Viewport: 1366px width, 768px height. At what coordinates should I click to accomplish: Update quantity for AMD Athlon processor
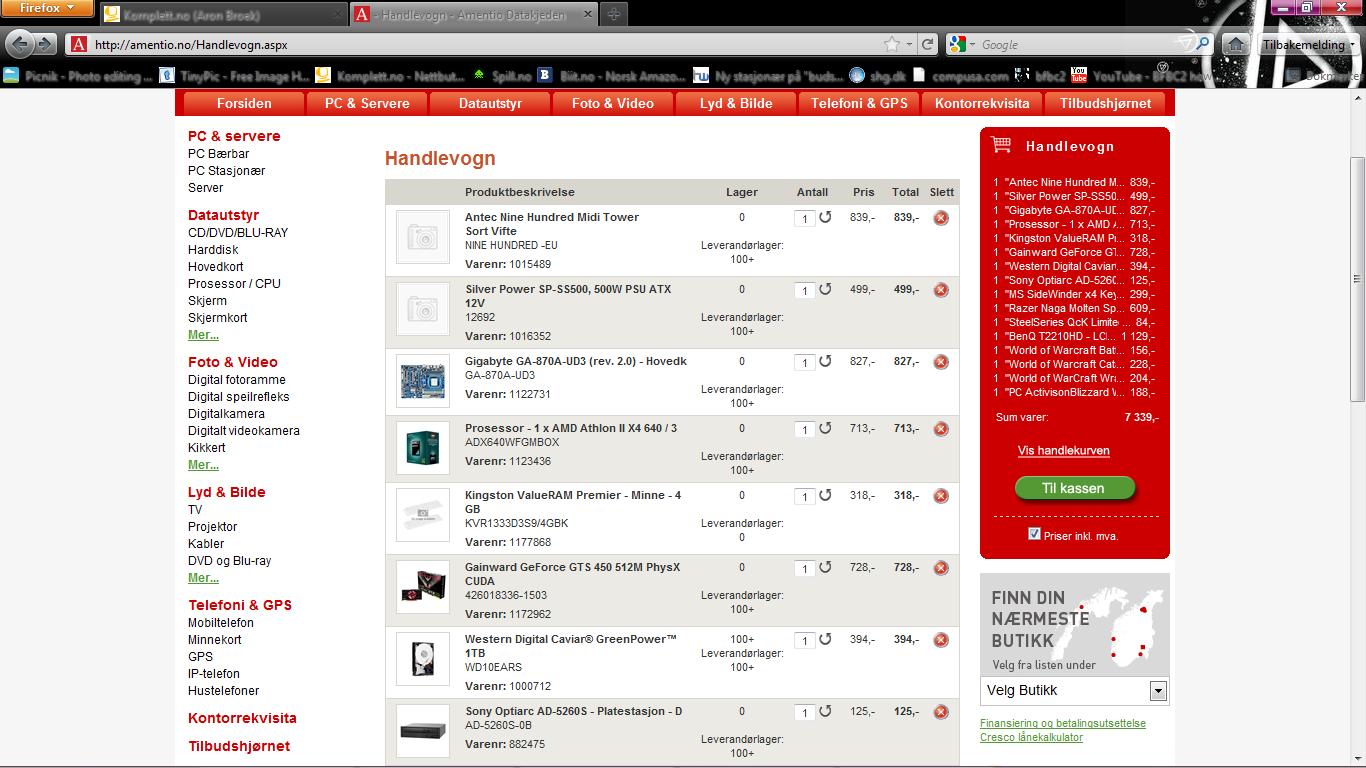pos(825,428)
